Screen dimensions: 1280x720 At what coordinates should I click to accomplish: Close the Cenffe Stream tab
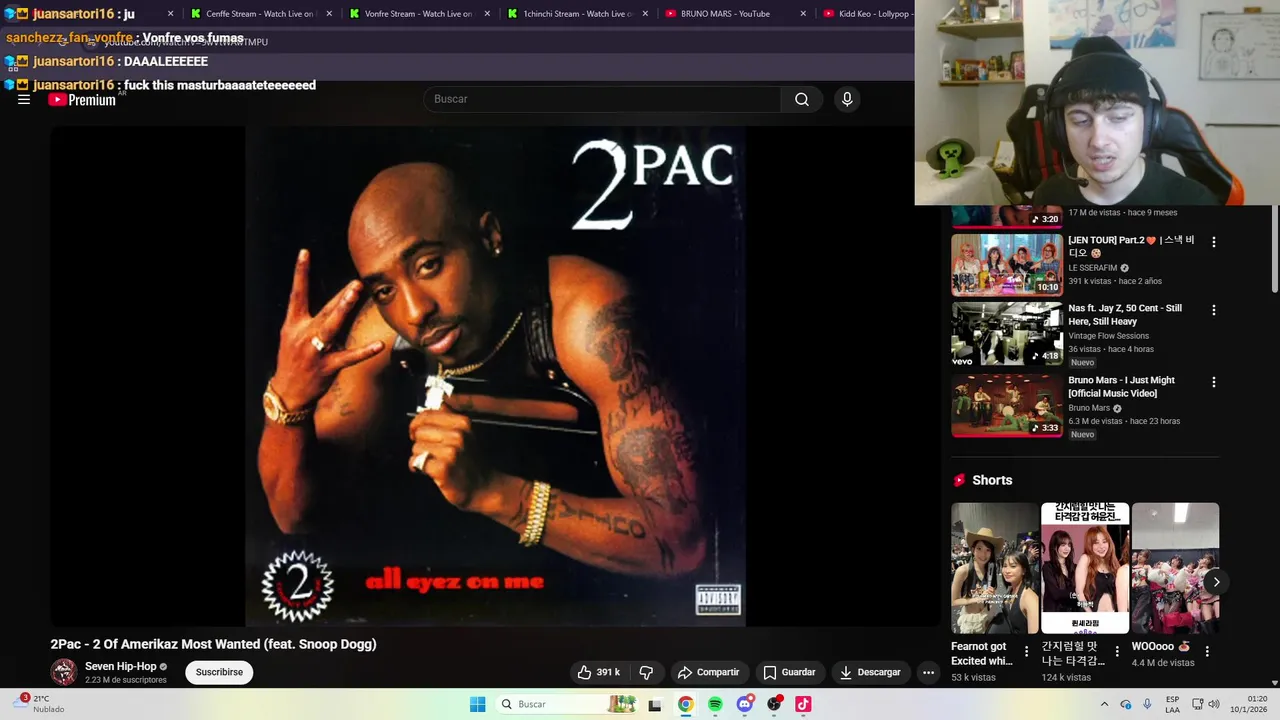pyautogui.click(x=329, y=14)
